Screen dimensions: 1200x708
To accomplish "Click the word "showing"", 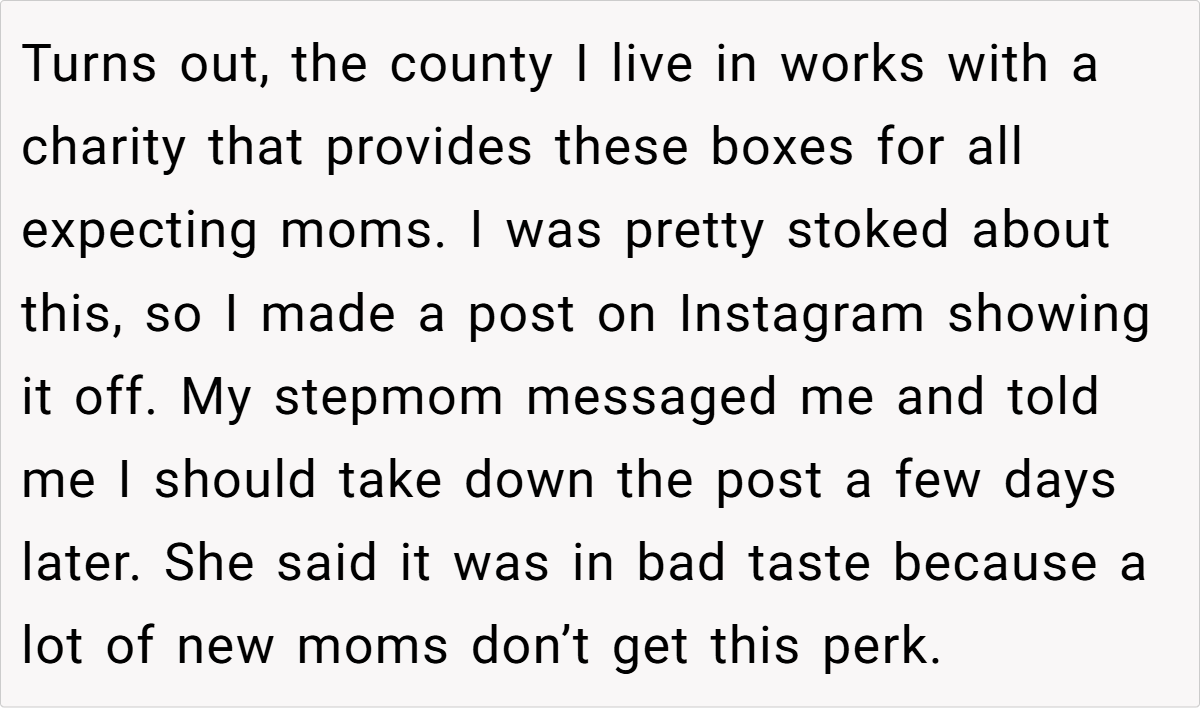I will (x=1050, y=316).
